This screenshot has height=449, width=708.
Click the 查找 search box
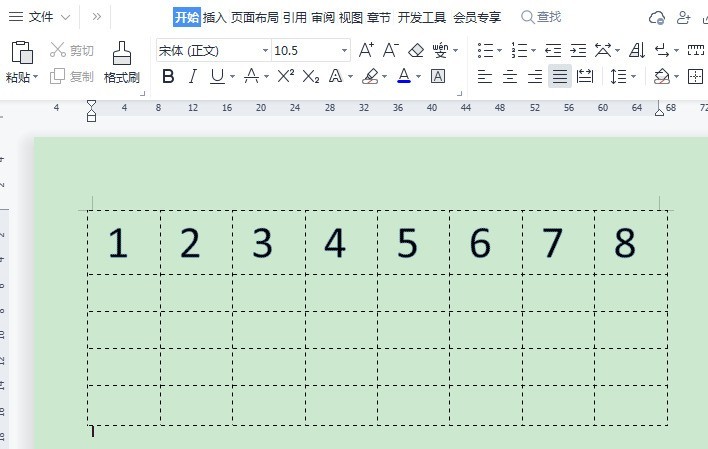pos(541,17)
